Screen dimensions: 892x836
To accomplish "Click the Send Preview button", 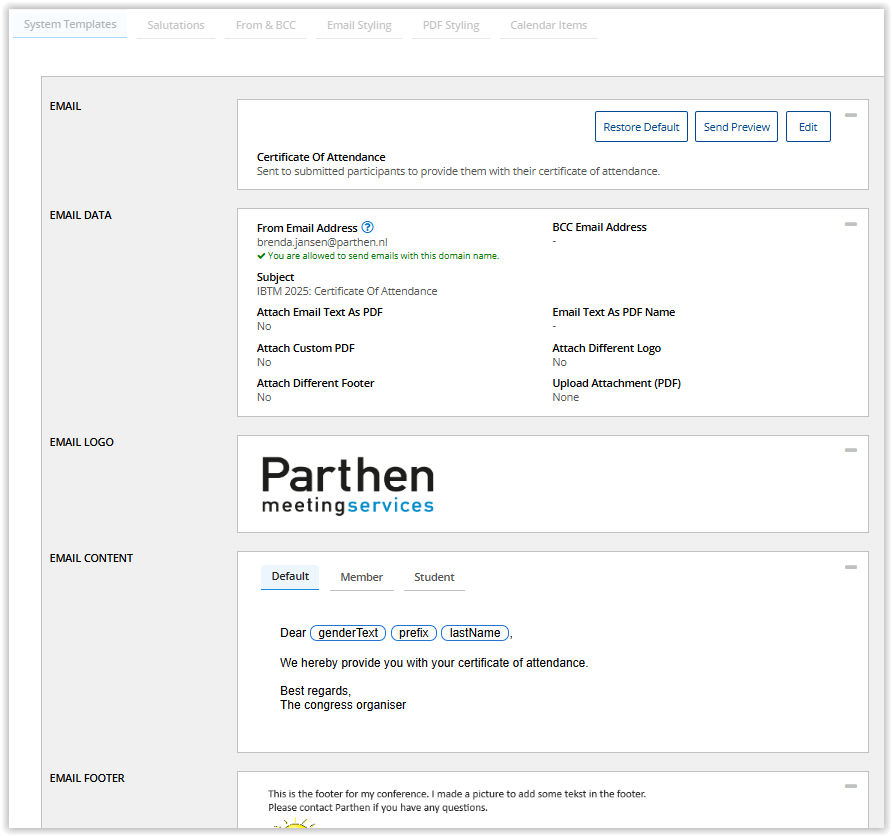I will click(x=736, y=127).
